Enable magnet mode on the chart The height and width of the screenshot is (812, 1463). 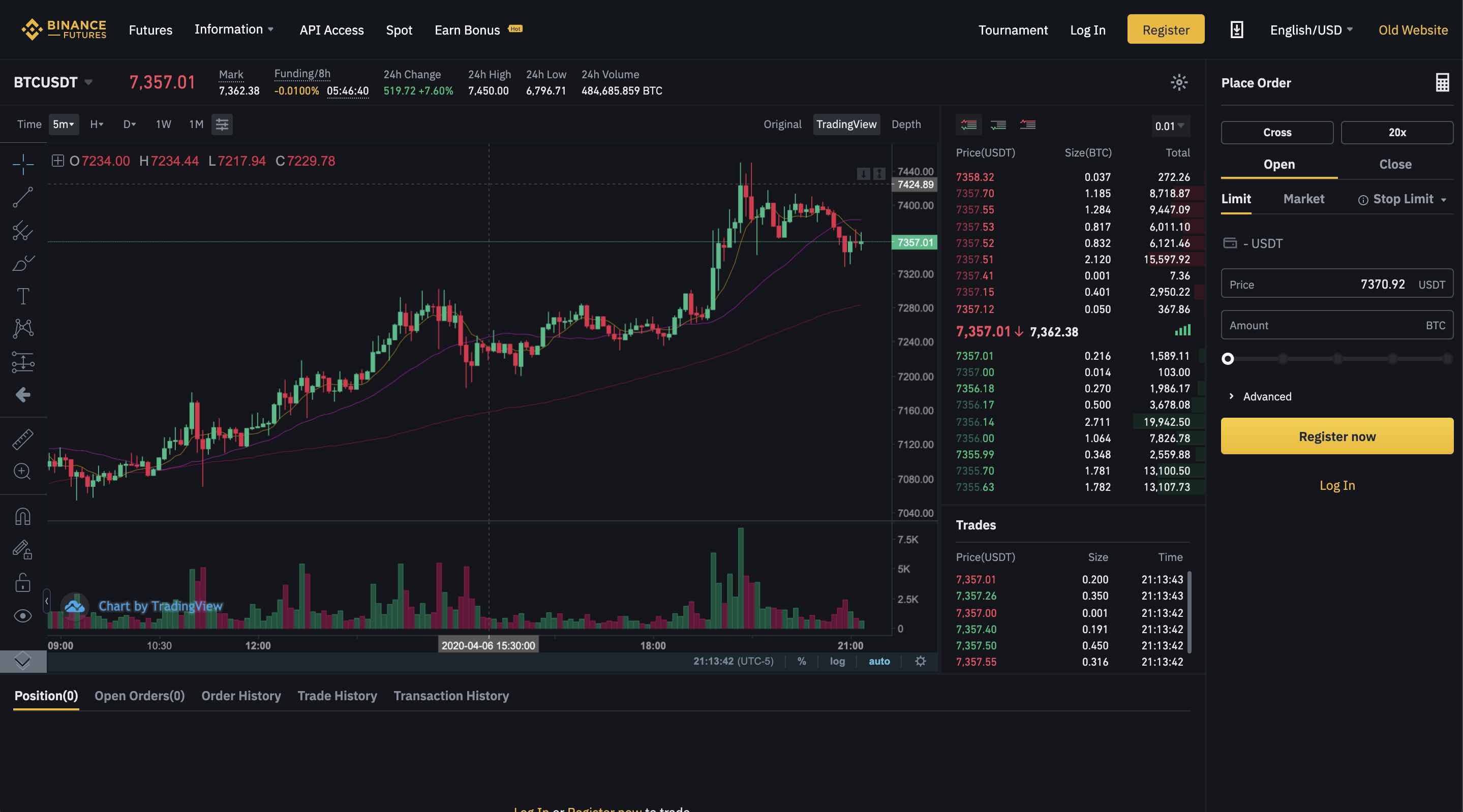click(23, 516)
